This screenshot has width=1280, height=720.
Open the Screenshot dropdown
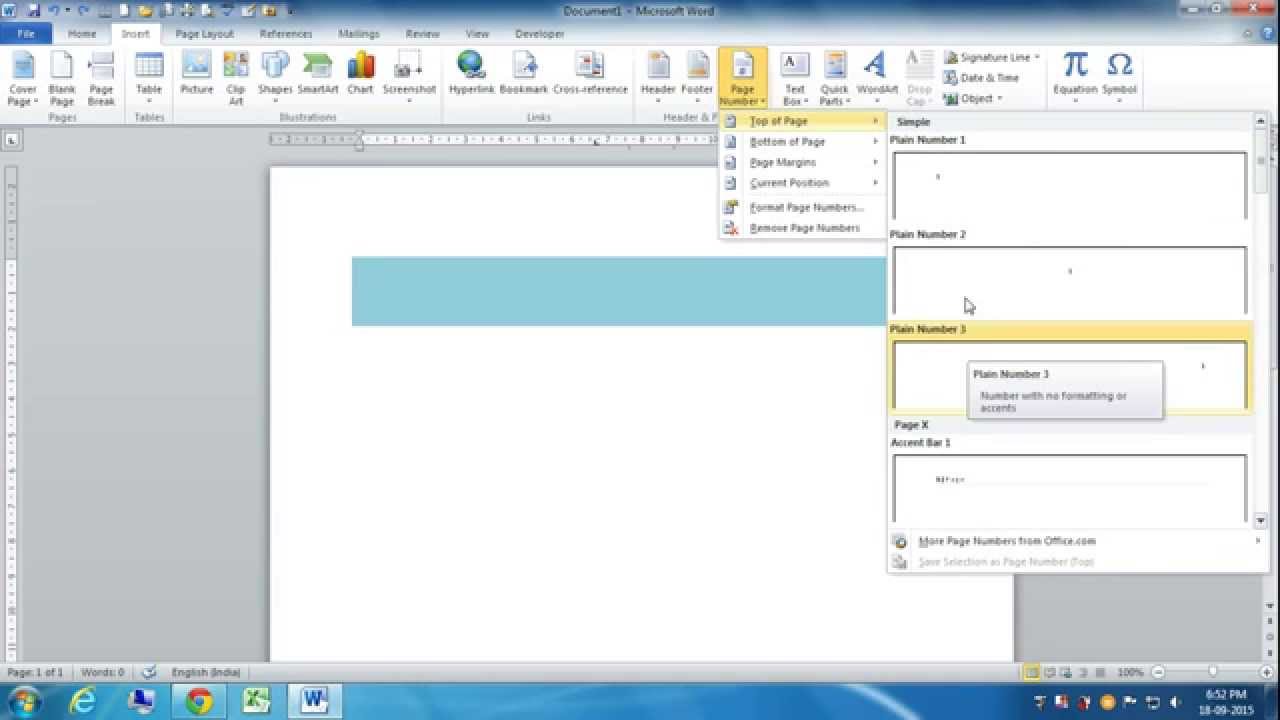click(x=409, y=79)
